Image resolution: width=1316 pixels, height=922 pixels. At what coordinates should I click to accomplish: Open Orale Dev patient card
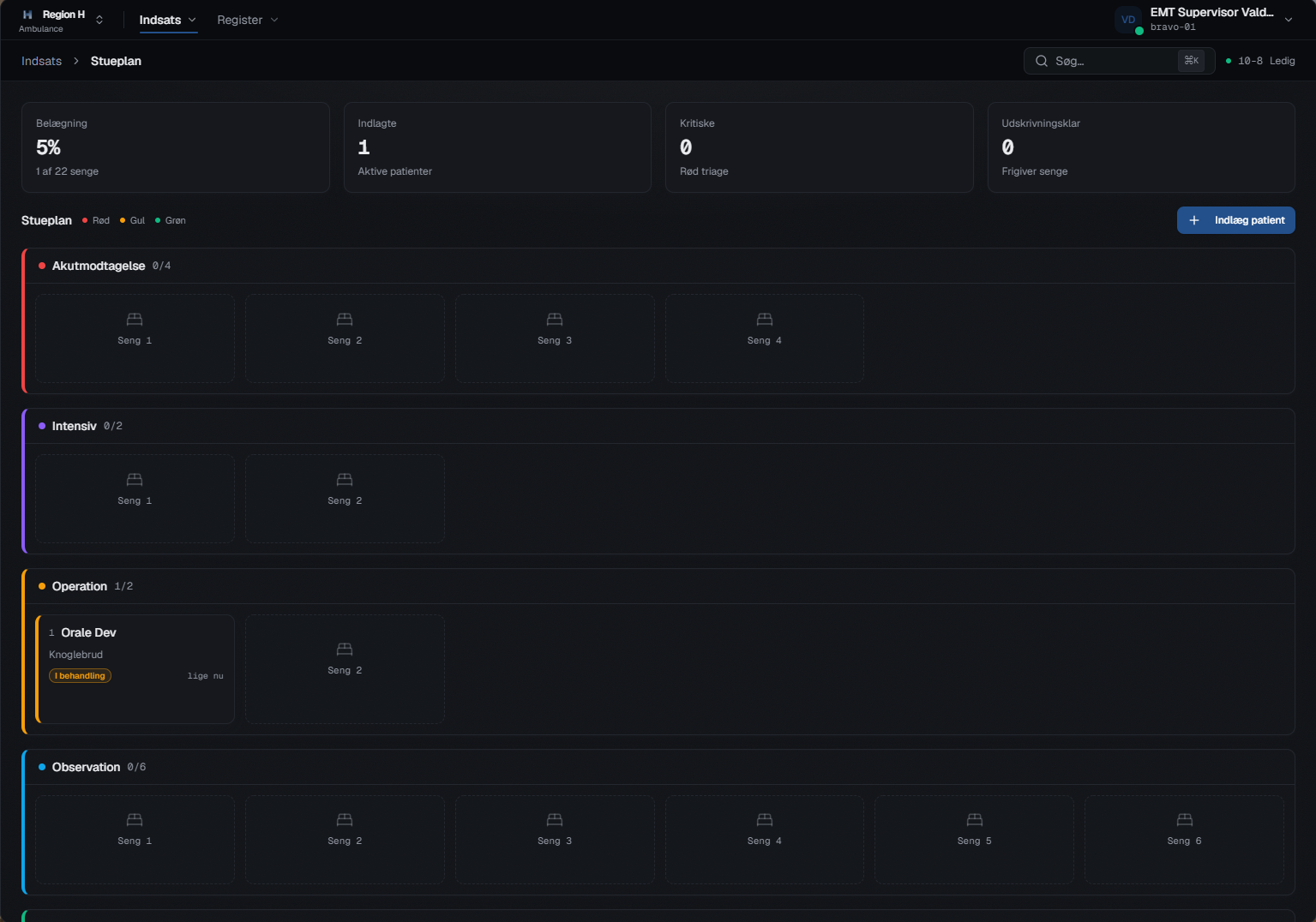click(x=135, y=669)
